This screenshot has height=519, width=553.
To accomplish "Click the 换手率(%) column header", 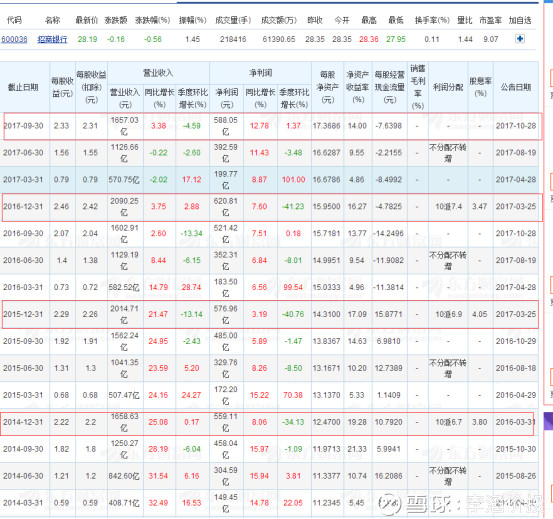I will click(432, 20).
